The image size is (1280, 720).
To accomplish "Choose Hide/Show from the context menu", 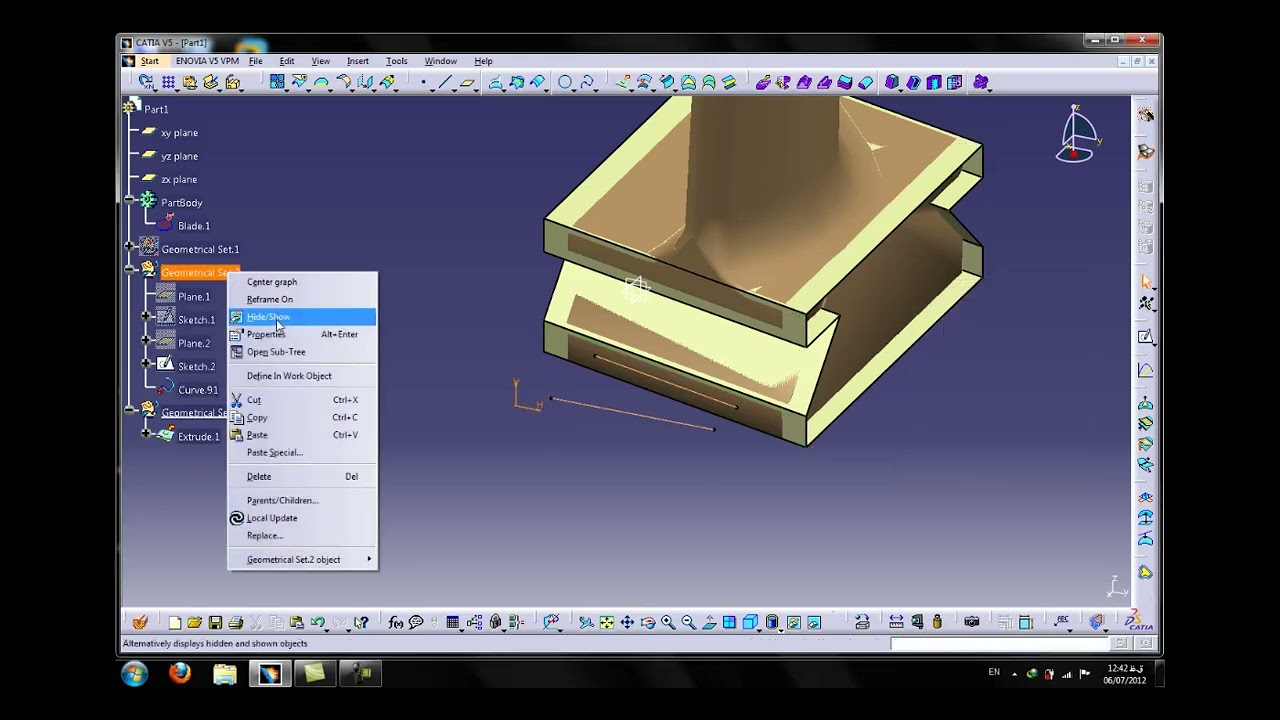I will point(303,317).
